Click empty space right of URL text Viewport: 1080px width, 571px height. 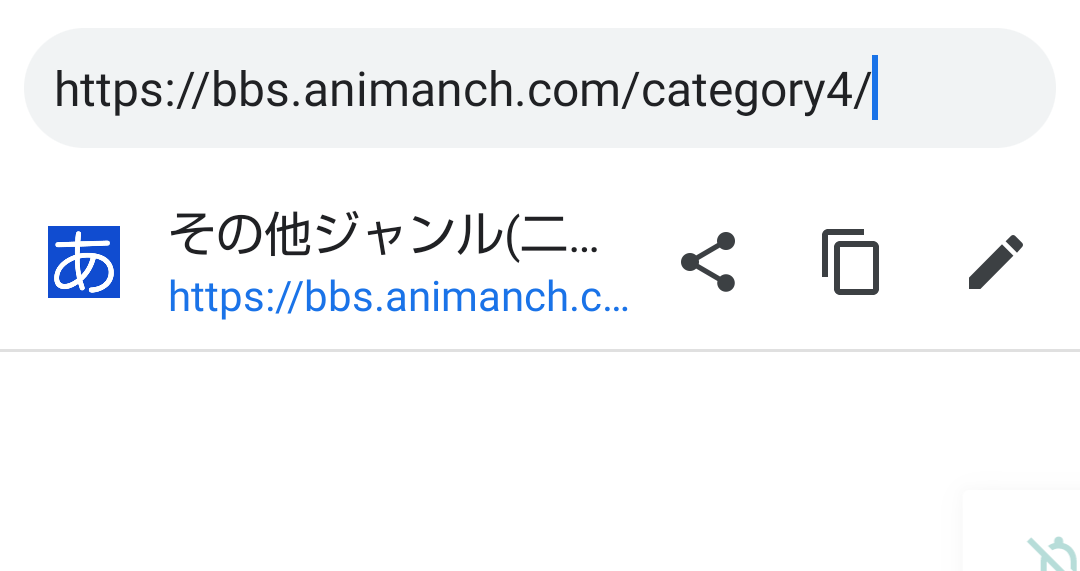pyautogui.click(x=964, y=88)
